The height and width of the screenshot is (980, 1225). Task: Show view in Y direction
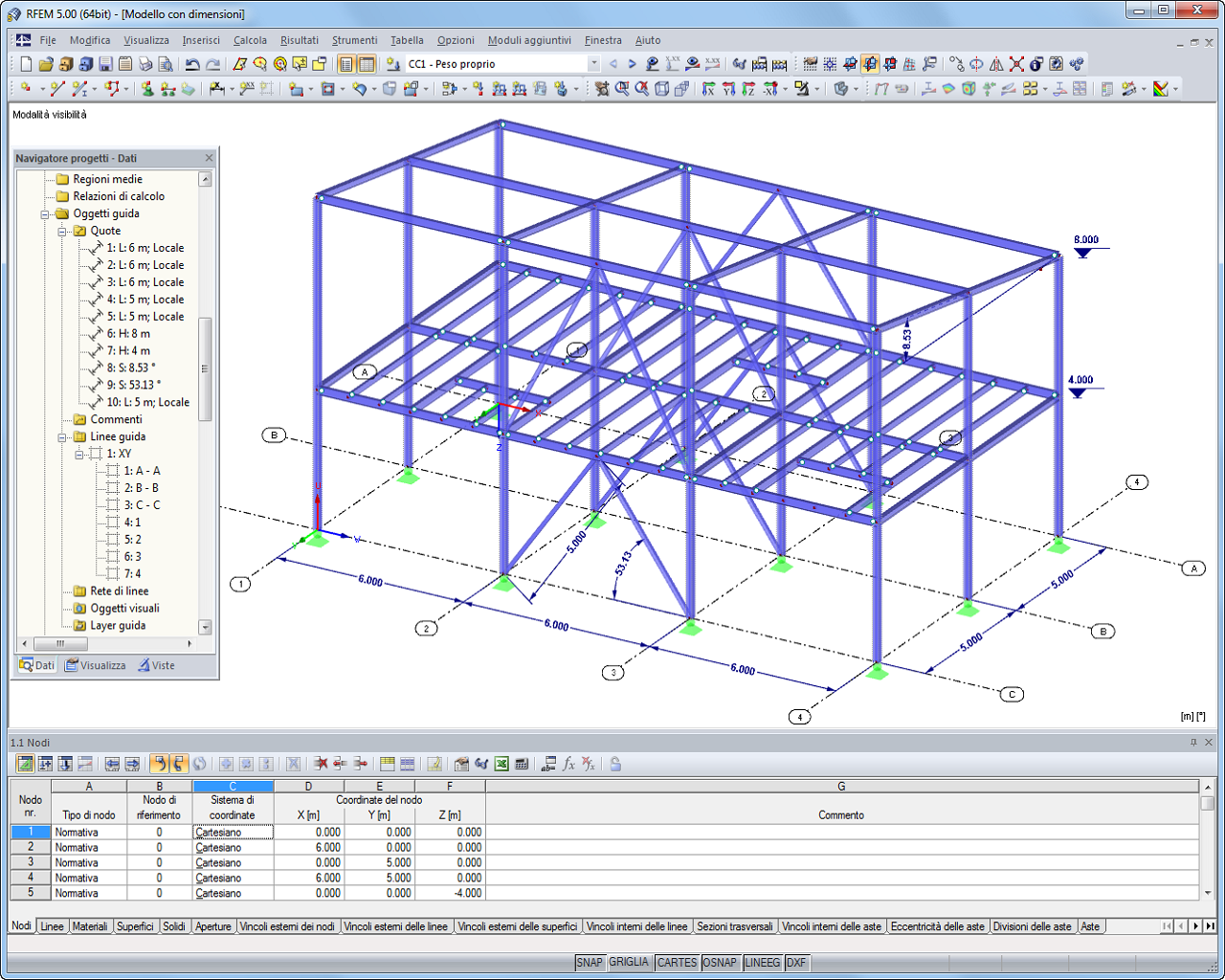729,89
